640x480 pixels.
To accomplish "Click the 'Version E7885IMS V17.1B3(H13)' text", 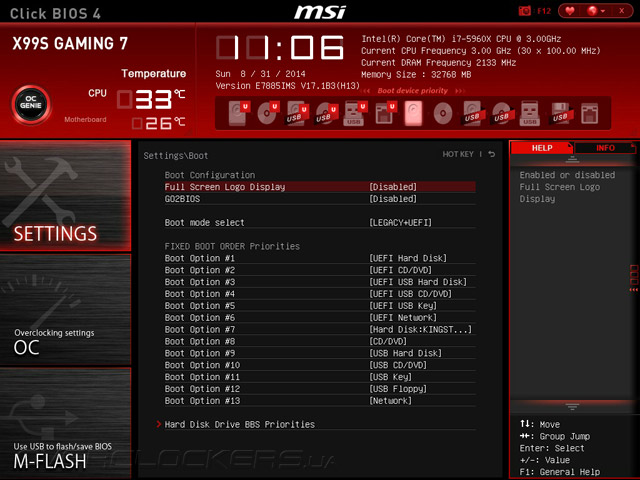I will pos(287,86).
